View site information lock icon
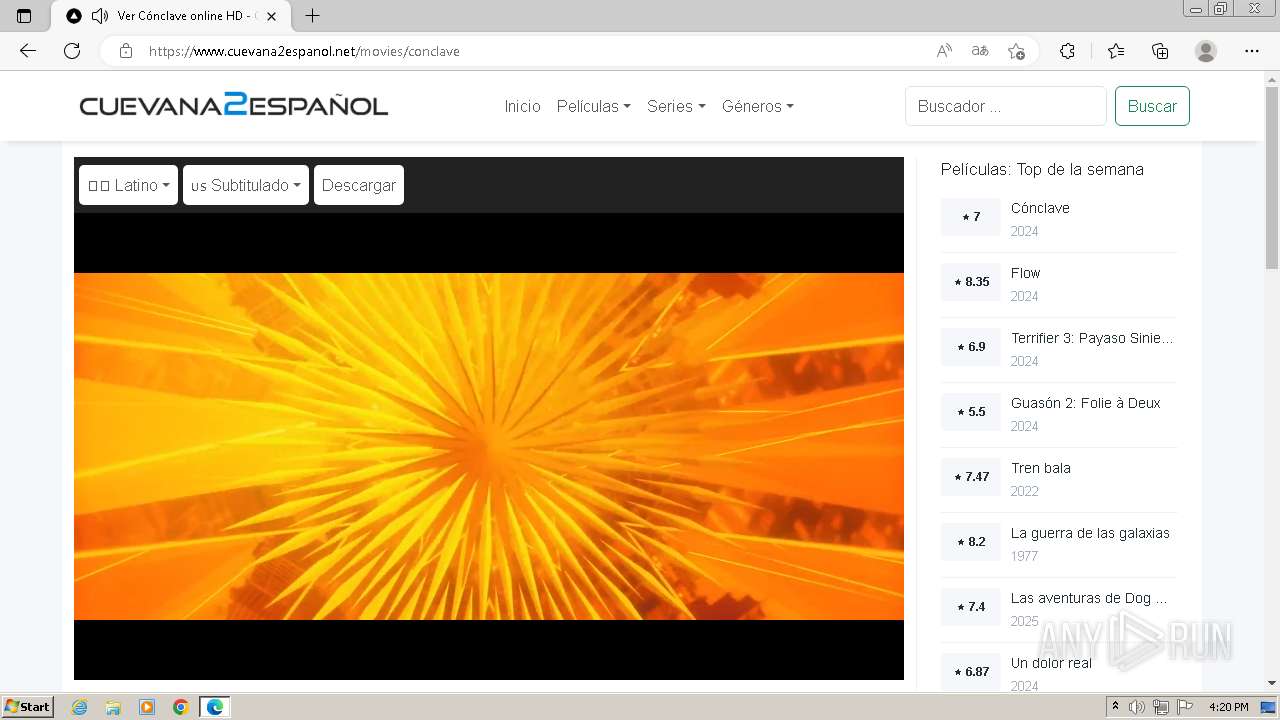The height and width of the screenshot is (720, 1280). 126,51
